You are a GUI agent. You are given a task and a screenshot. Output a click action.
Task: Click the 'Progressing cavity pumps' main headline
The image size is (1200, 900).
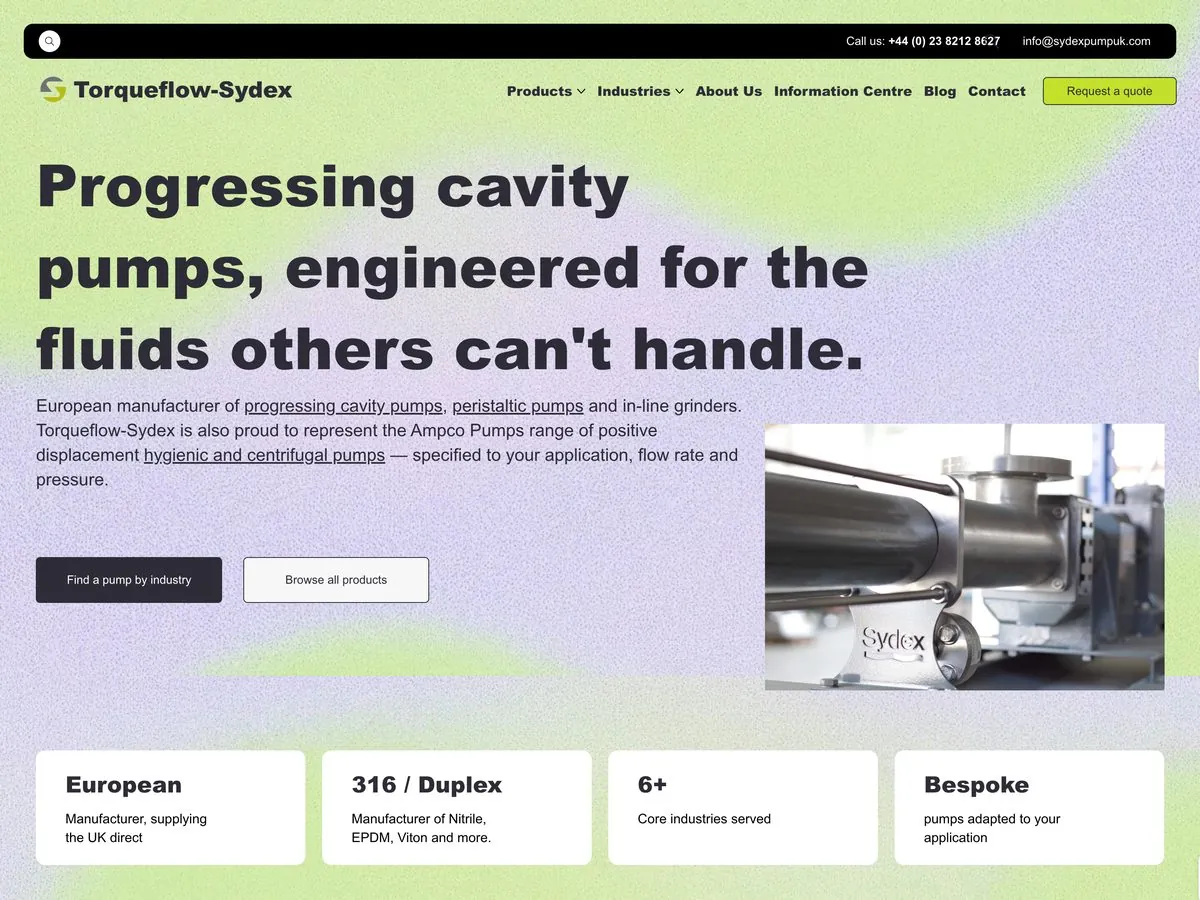tap(452, 268)
